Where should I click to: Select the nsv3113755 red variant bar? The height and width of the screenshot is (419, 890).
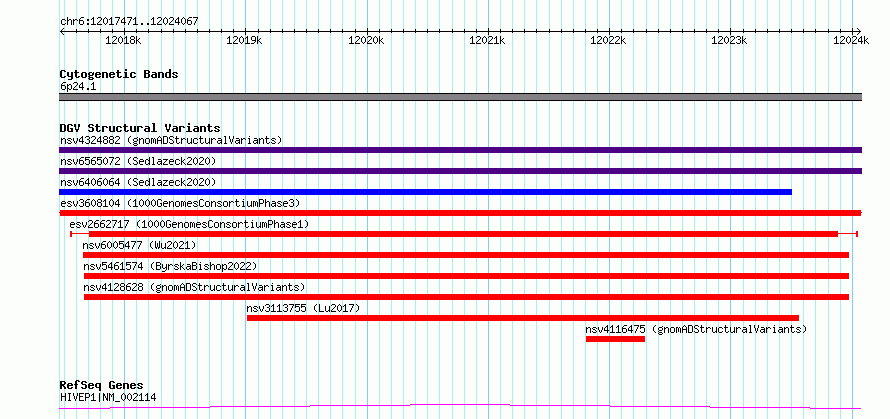point(523,318)
